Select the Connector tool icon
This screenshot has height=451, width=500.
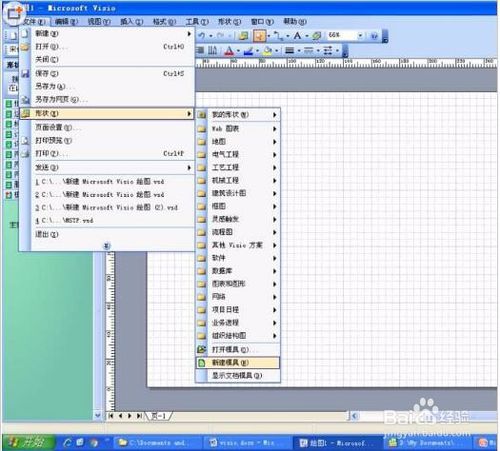[x=278, y=35]
